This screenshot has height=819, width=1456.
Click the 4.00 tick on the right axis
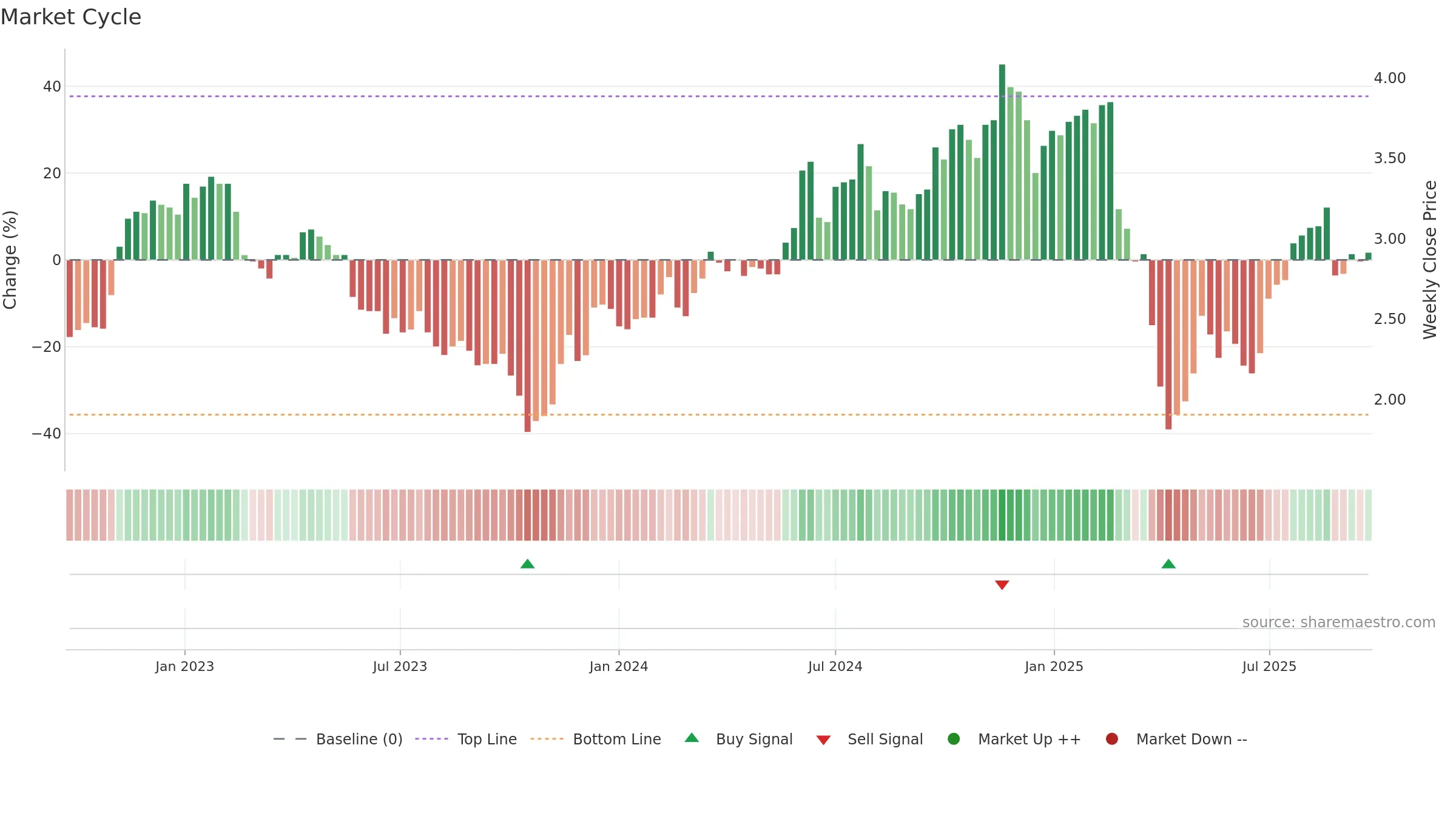[x=1390, y=78]
